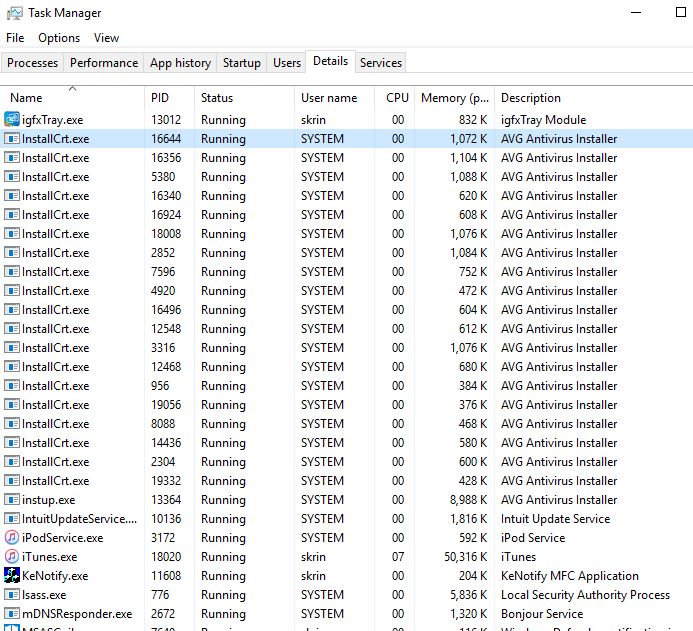Click the KeNotify.exe process icon

coord(11,575)
